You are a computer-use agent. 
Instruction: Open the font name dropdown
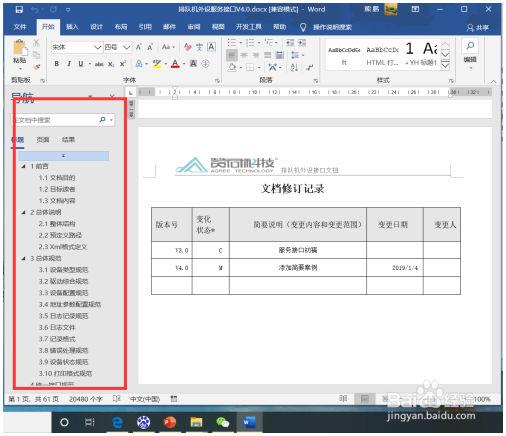[x=97, y=48]
